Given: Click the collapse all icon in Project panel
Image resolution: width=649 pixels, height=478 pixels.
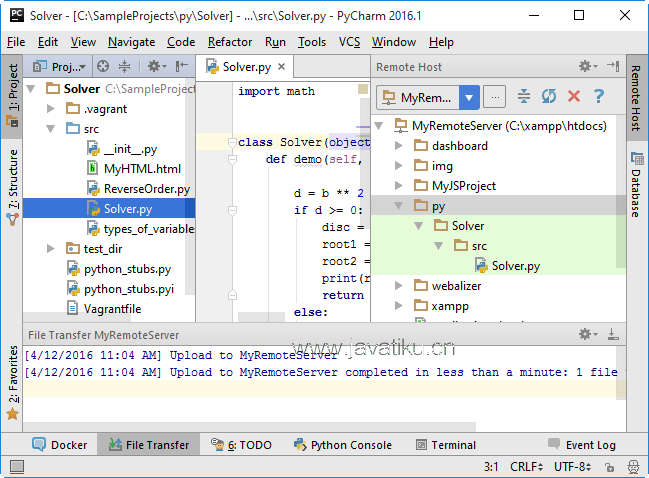Looking at the screenshot, I should (x=124, y=66).
